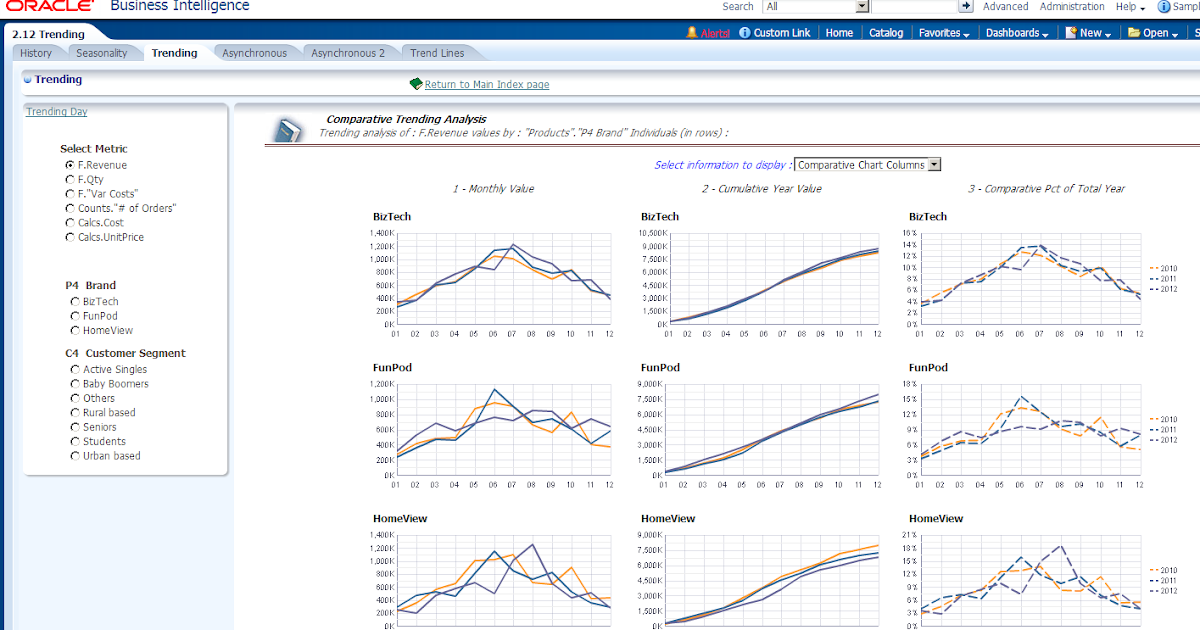
Task: Expand the Dashboards menu
Action: pos(1013,31)
